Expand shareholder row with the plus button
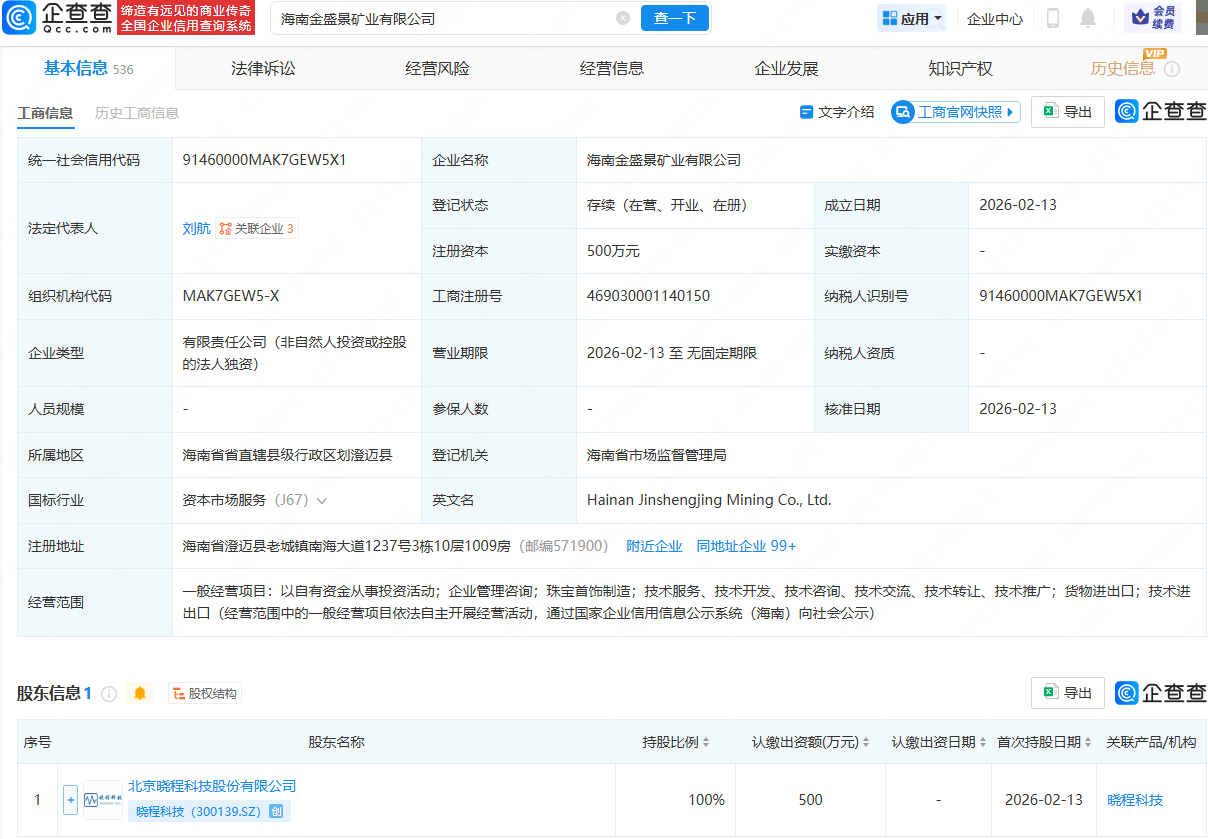 point(70,800)
